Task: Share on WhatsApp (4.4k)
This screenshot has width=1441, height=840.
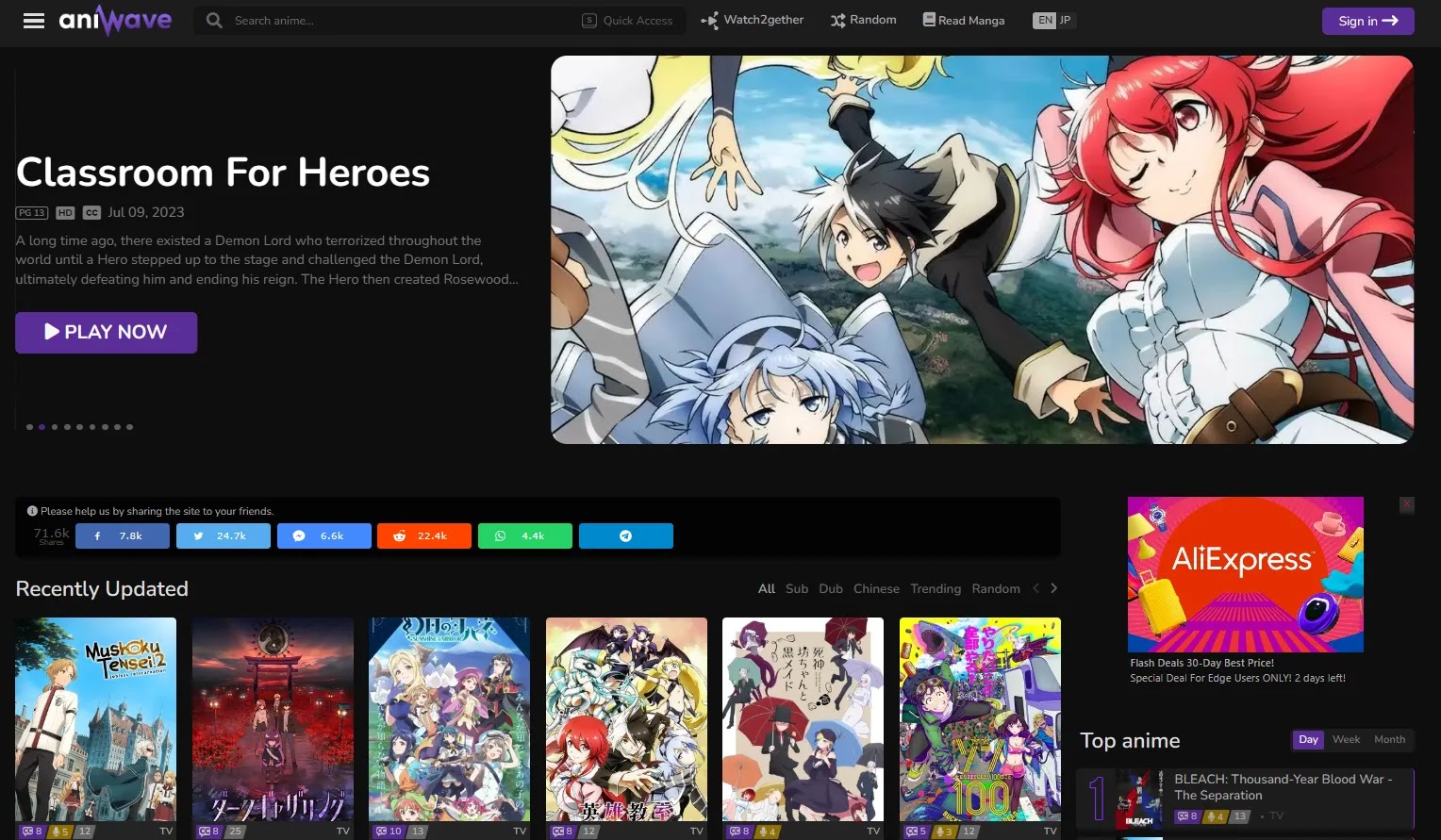Action: [525, 535]
